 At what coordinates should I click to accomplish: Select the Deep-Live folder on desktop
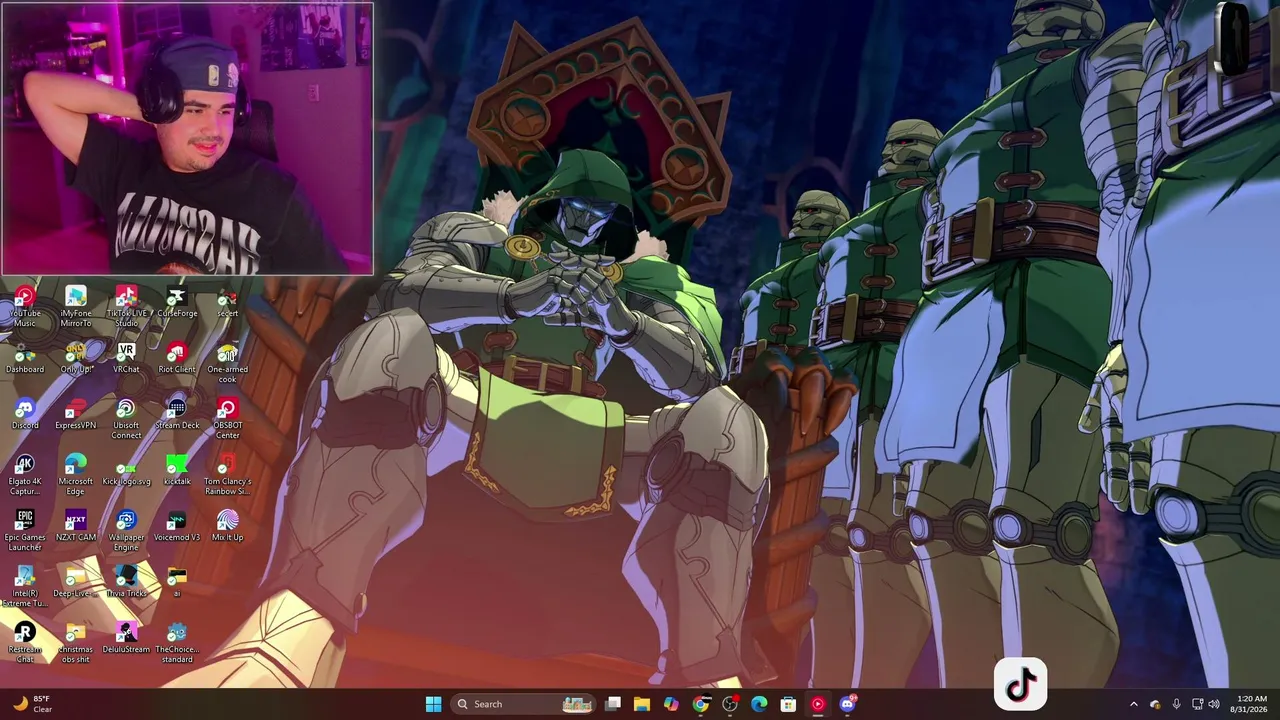(75, 582)
